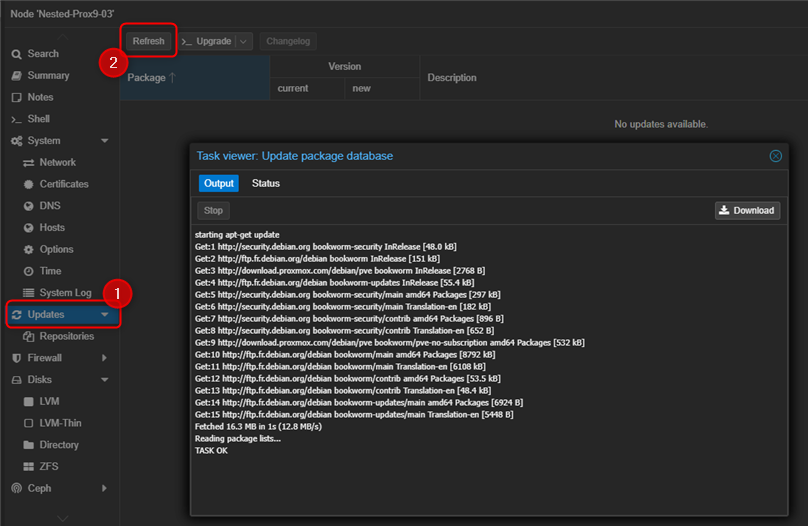808x526 pixels.
Task: Select the Shell terminal icon
Action: tap(17, 119)
